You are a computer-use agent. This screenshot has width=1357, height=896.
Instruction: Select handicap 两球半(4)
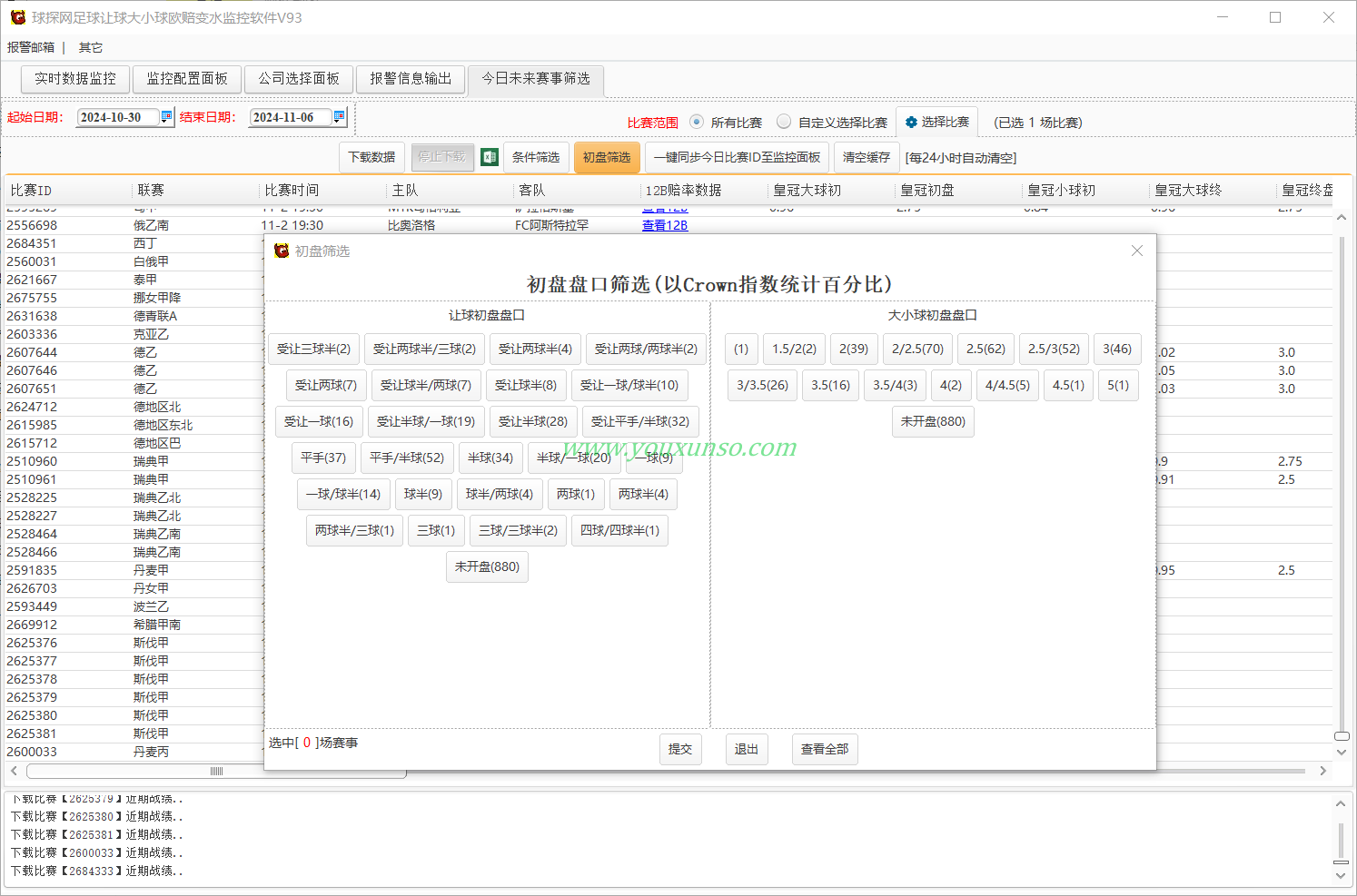643,494
